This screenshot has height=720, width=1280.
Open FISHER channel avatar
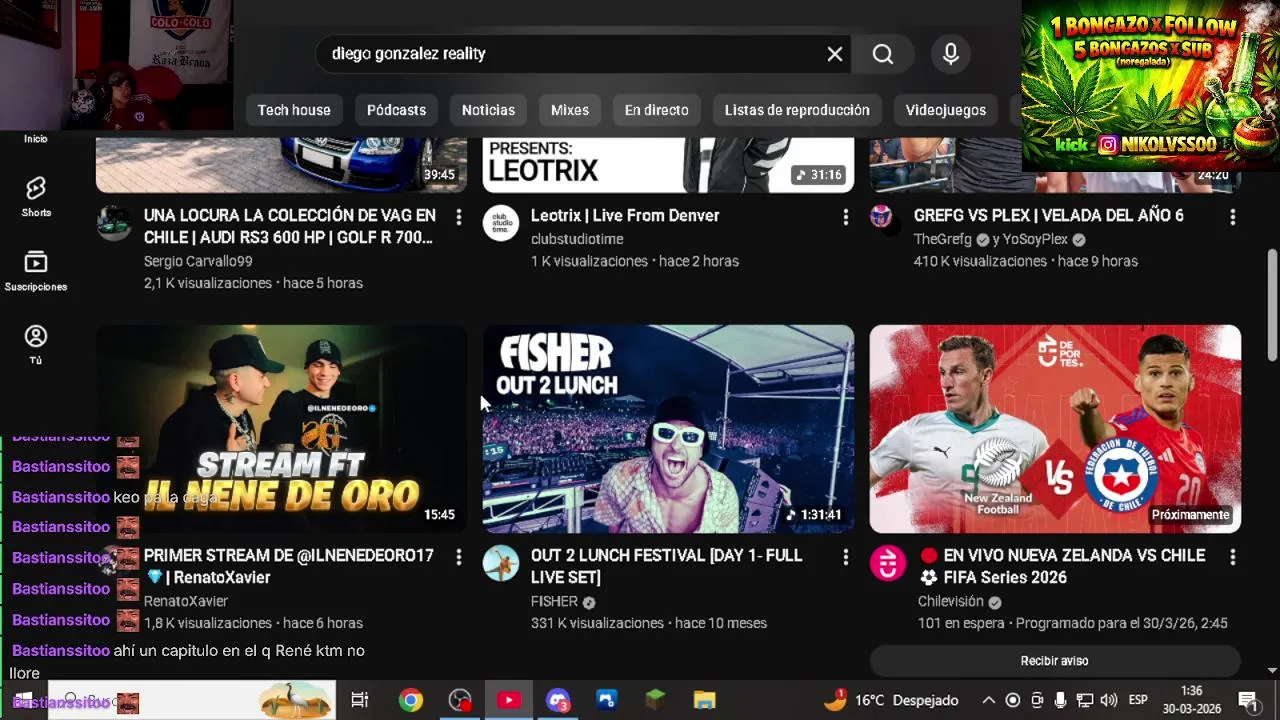[501, 563]
